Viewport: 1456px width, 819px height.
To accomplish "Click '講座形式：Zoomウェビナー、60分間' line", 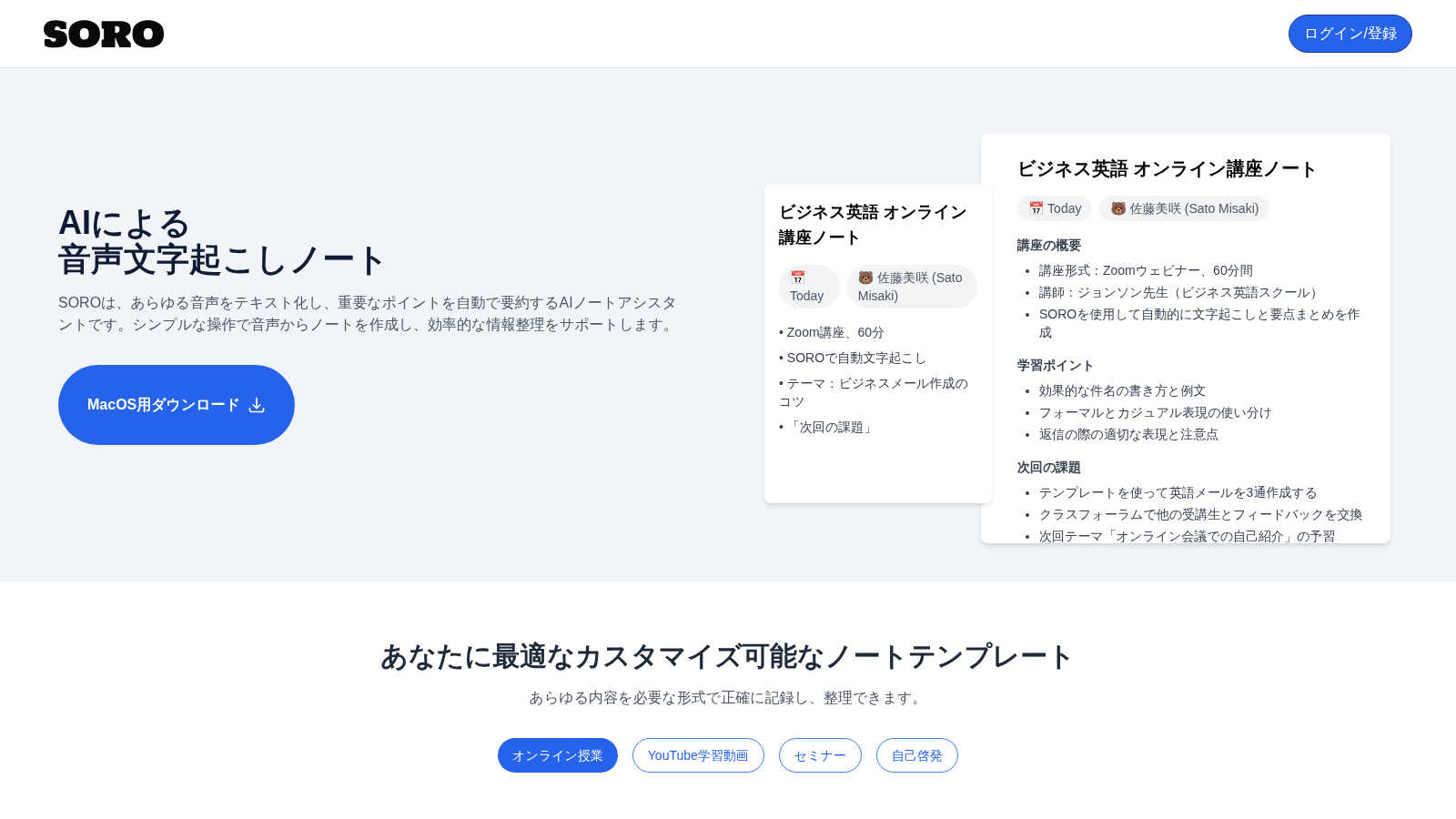I will [x=1146, y=270].
